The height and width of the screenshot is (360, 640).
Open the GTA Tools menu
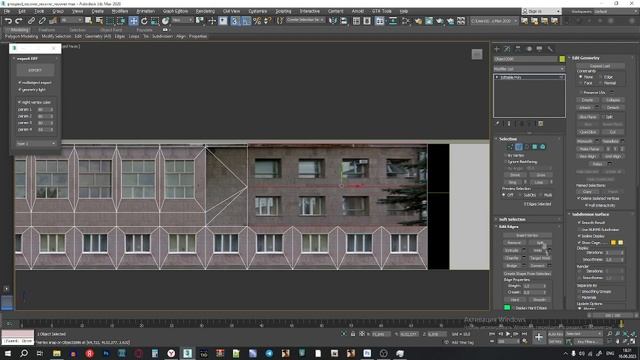pyautogui.click(x=382, y=11)
